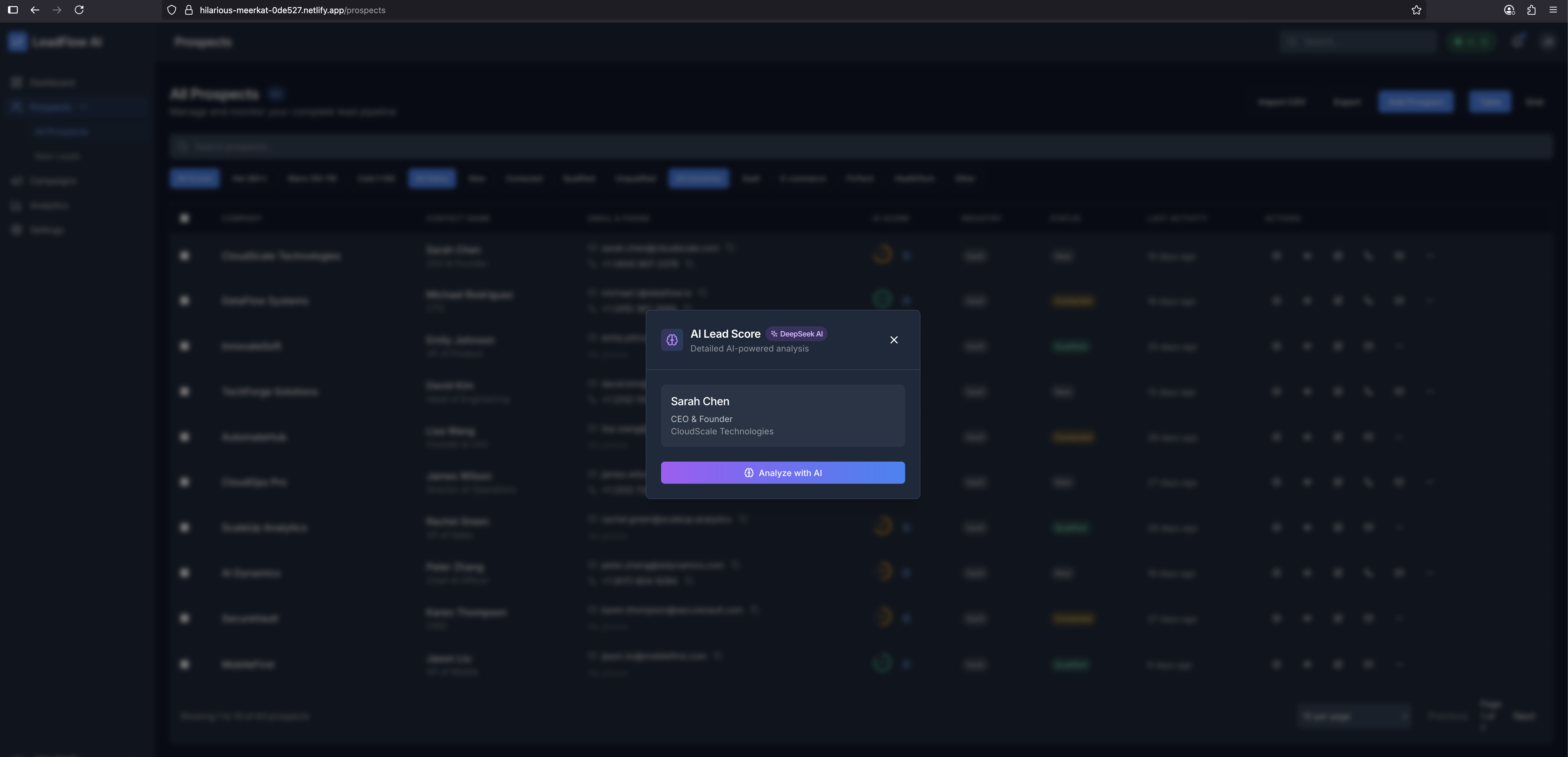This screenshot has width=1568, height=757.
Task: Toggle the browser sidebar panel icon
Action: click(x=13, y=10)
